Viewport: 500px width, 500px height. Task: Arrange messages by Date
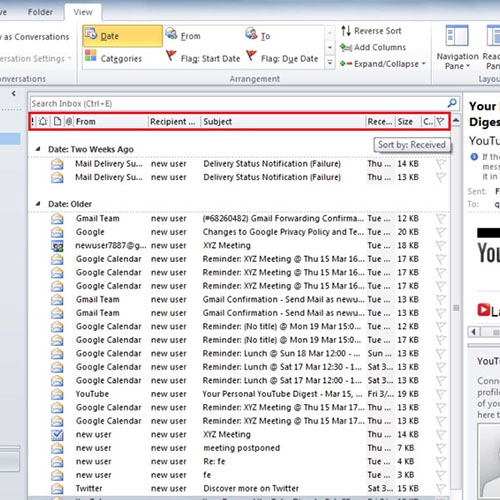(122, 36)
